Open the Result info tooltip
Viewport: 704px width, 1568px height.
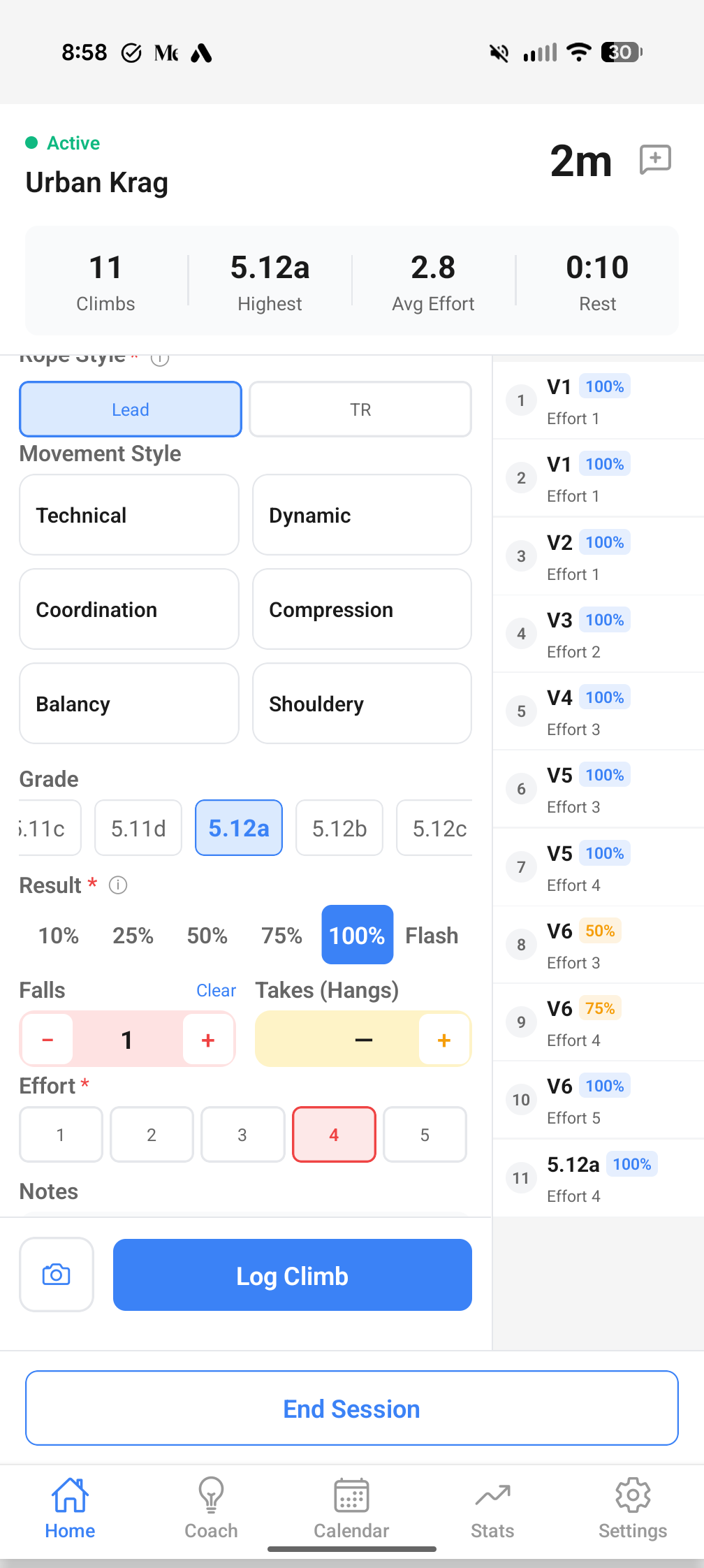click(119, 885)
